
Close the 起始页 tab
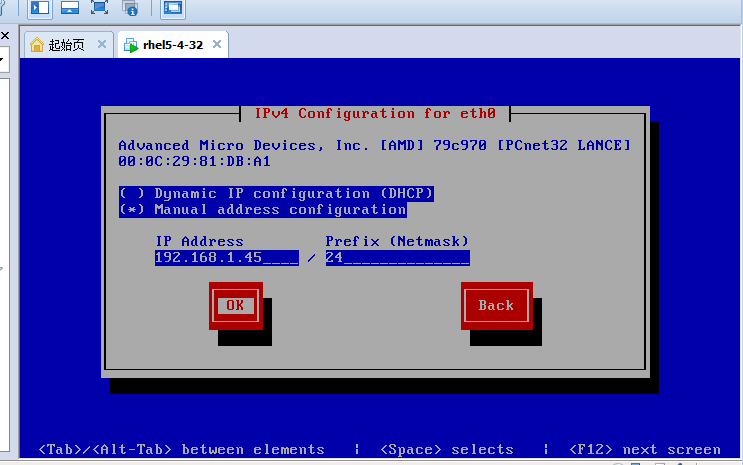[102, 44]
